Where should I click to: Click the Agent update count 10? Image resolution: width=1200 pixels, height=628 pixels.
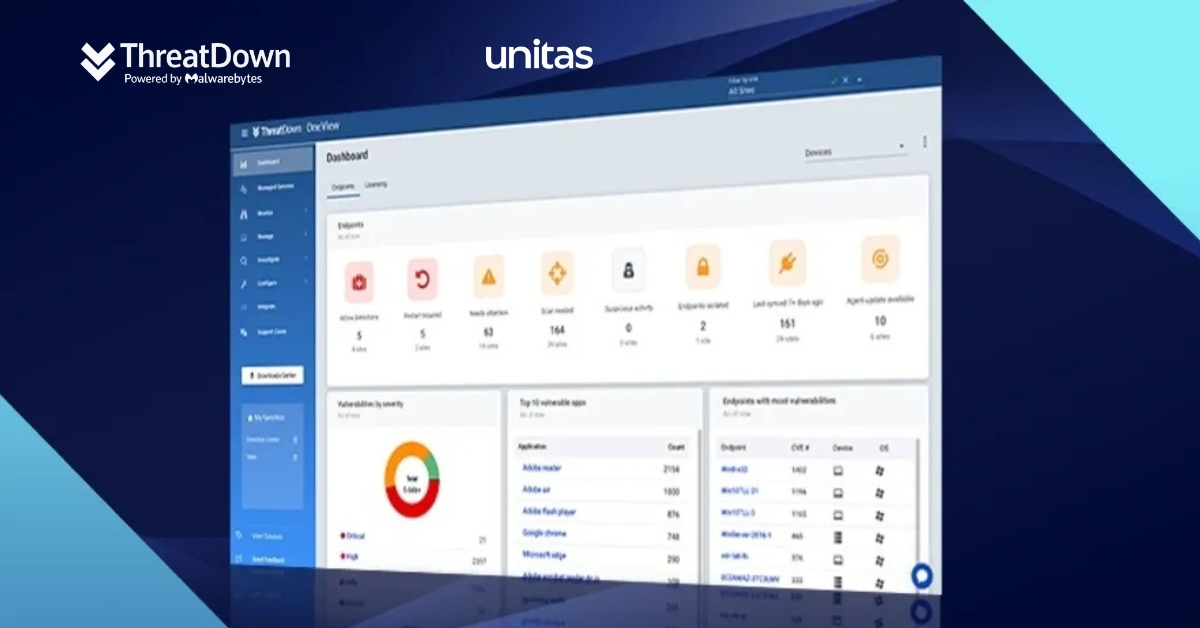point(880,321)
